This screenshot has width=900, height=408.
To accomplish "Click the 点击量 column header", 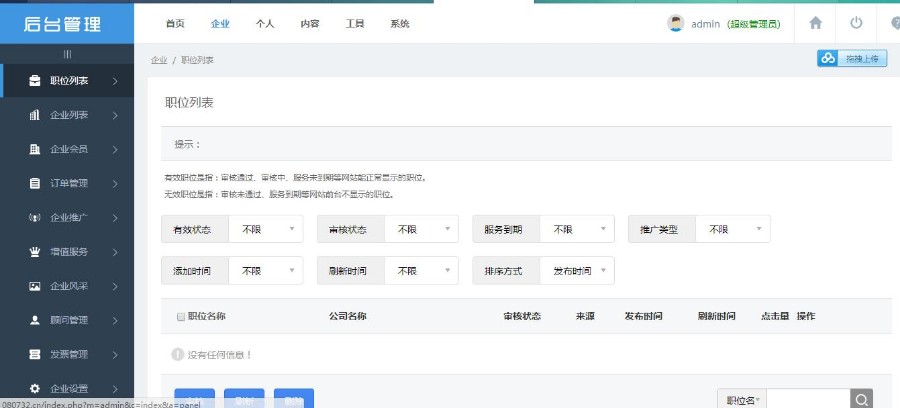I will coord(775,316).
